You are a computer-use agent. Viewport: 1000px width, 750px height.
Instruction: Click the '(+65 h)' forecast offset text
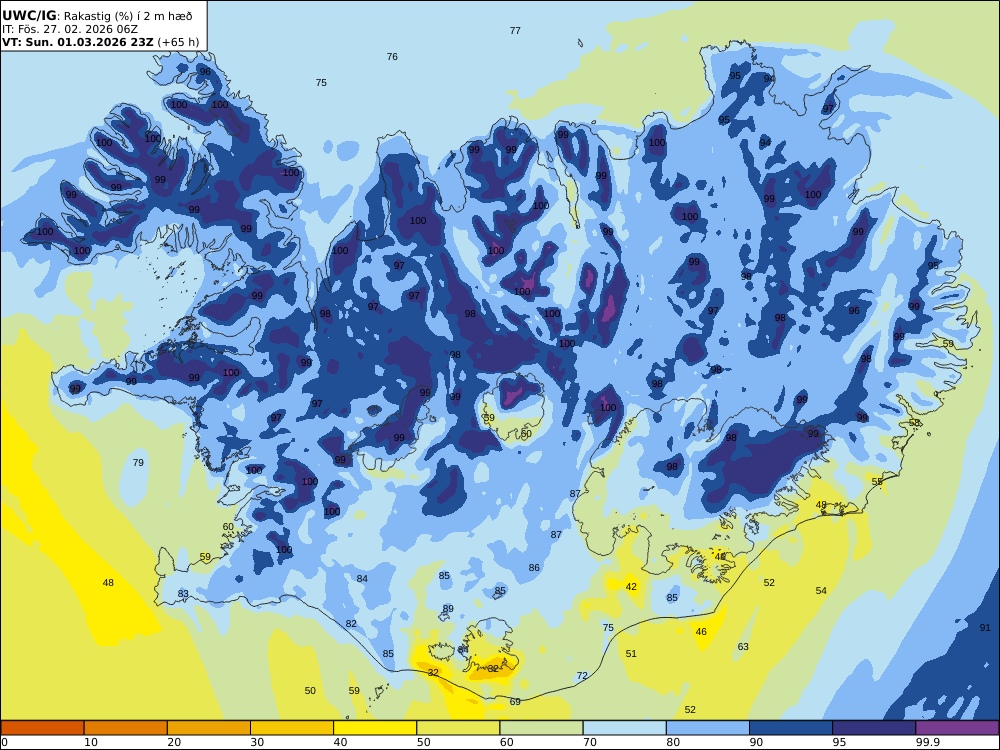tap(178, 42)
